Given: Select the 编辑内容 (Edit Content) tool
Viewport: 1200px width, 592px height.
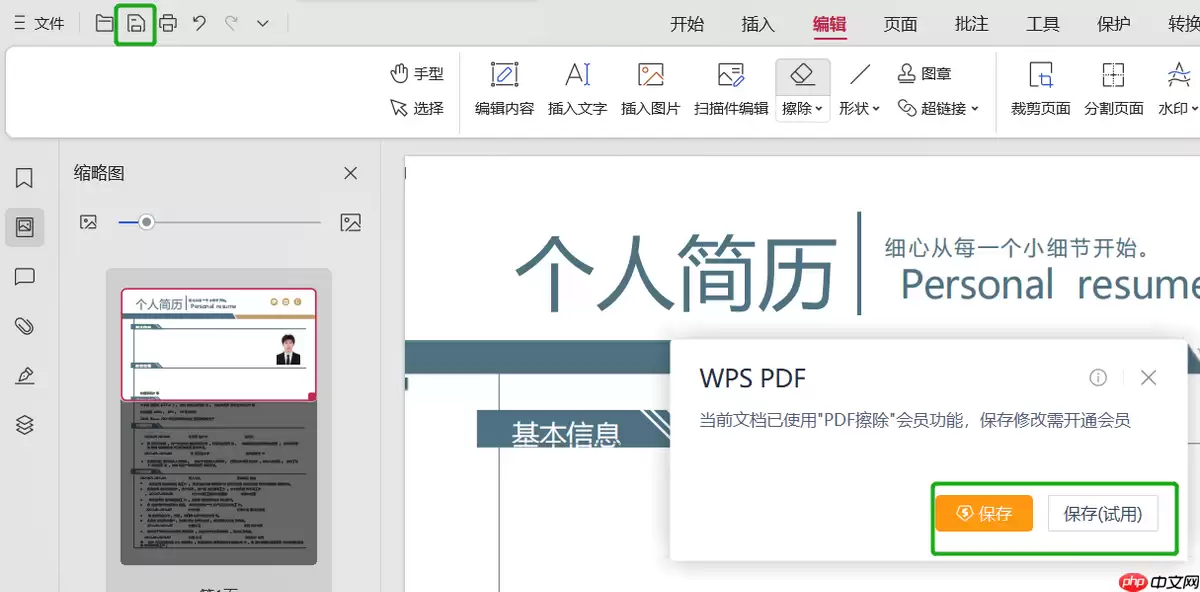Looking at the screenshot, I should [503, 88].
